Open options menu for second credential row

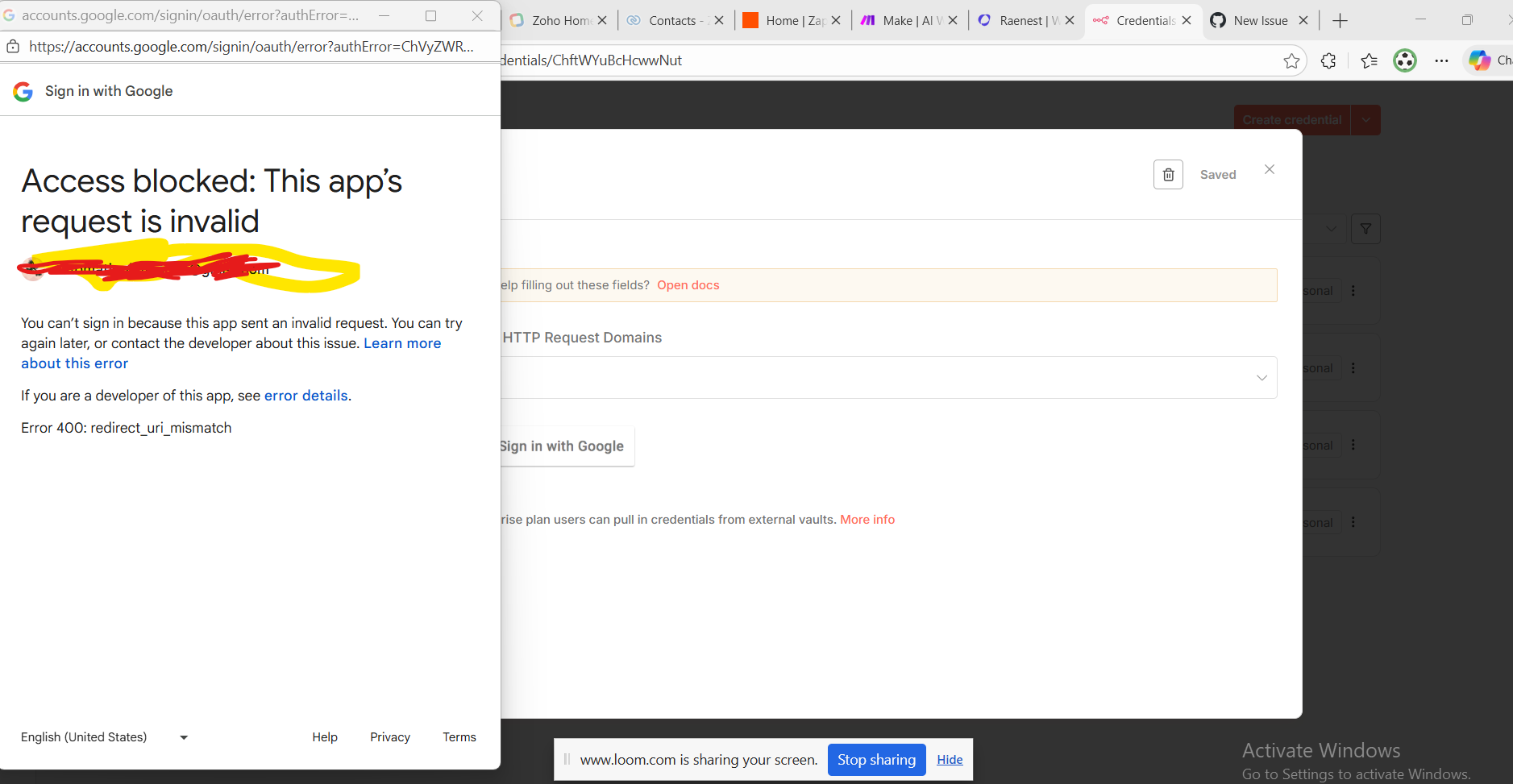click(1353, 368)
